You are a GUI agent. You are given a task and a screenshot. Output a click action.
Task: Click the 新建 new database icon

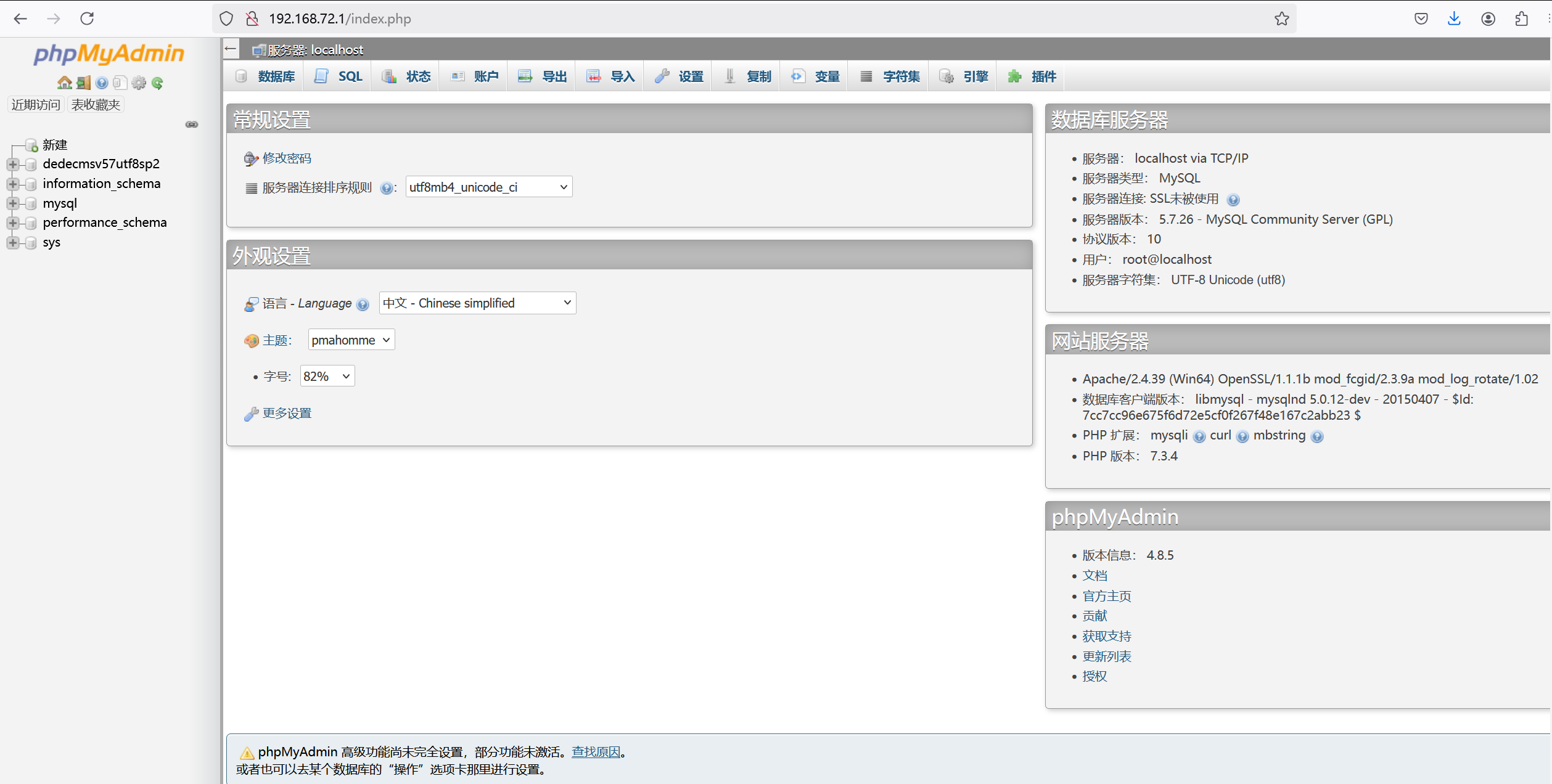[x=31, y=145]
